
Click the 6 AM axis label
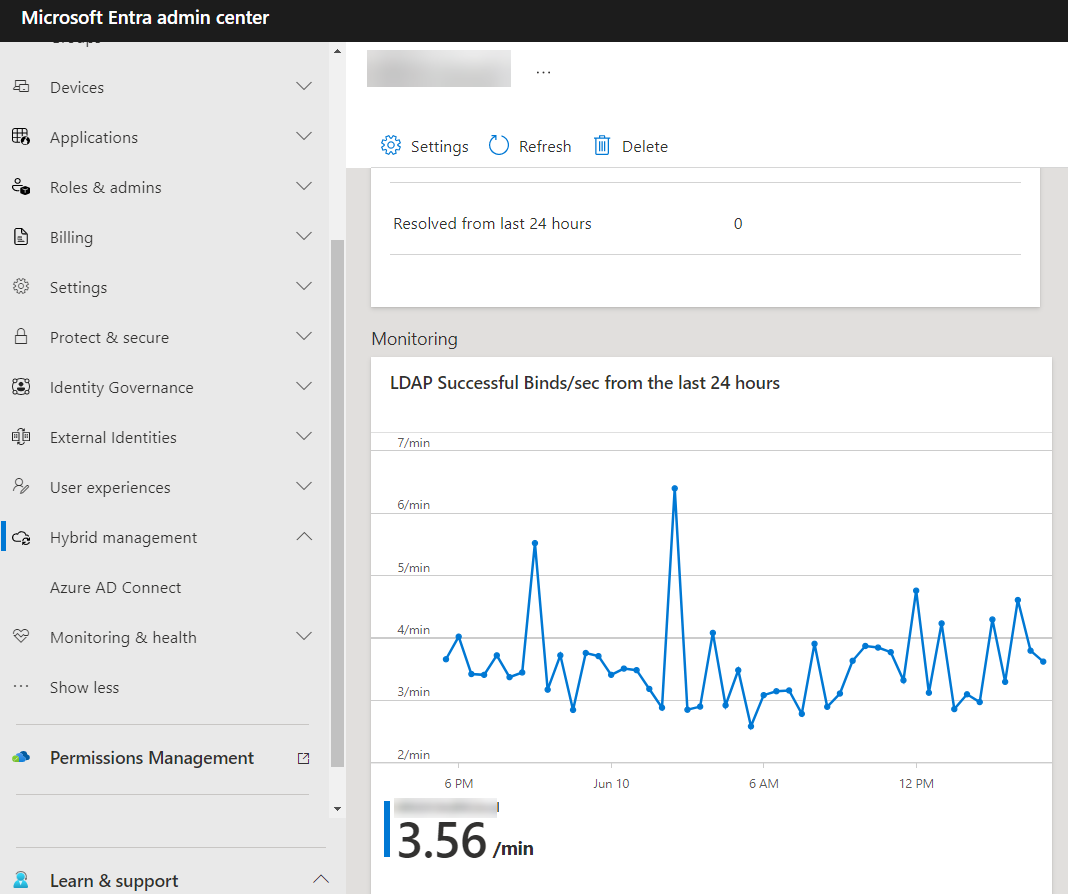tap(764, 784)
